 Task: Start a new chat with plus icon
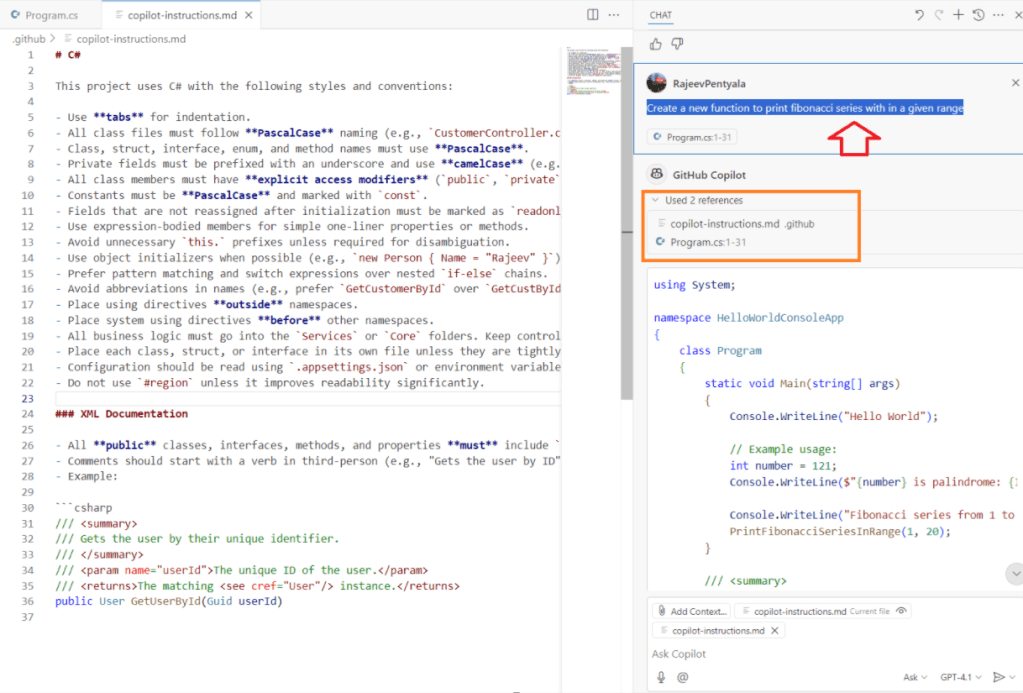958,15
